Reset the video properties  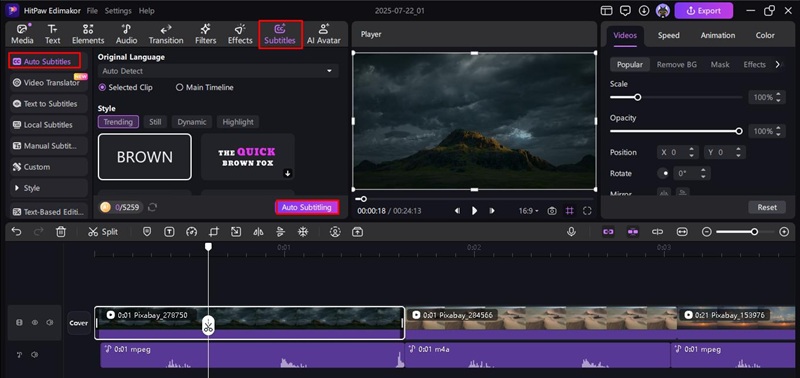click(x=767, y=207)
